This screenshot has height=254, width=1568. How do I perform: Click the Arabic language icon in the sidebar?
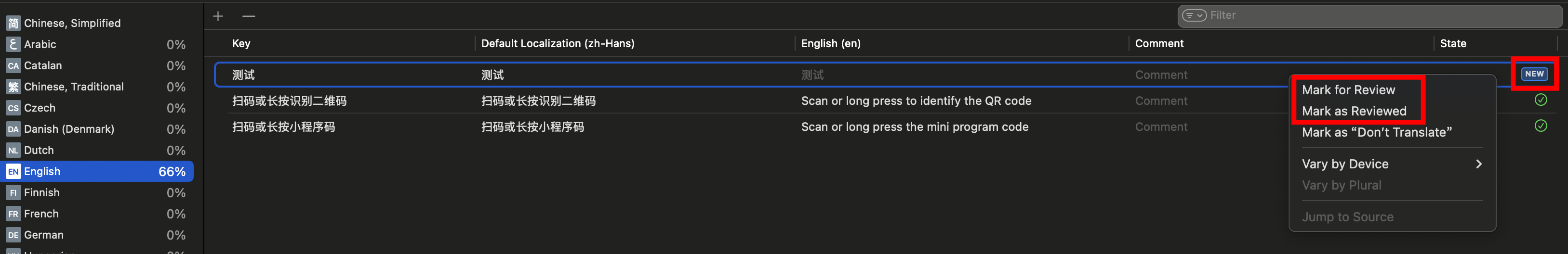tap(13, 44)
